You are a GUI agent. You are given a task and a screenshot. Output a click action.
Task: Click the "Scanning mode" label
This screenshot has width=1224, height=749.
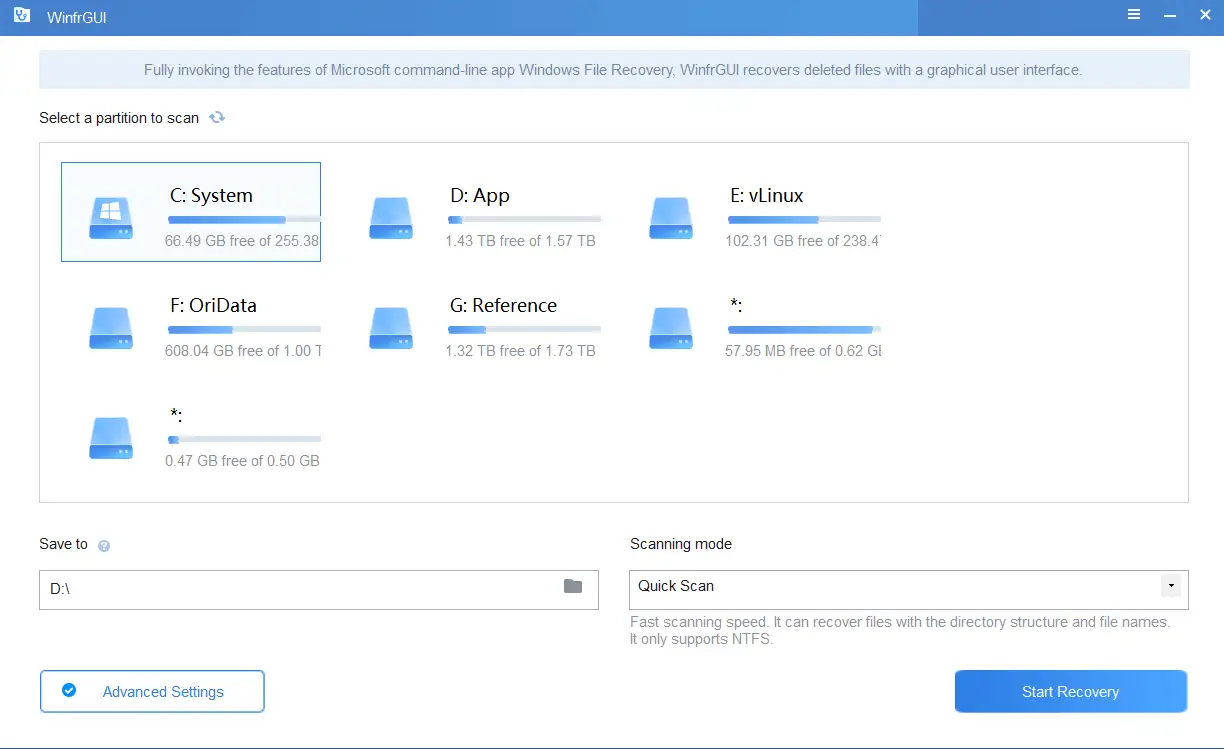681,544
